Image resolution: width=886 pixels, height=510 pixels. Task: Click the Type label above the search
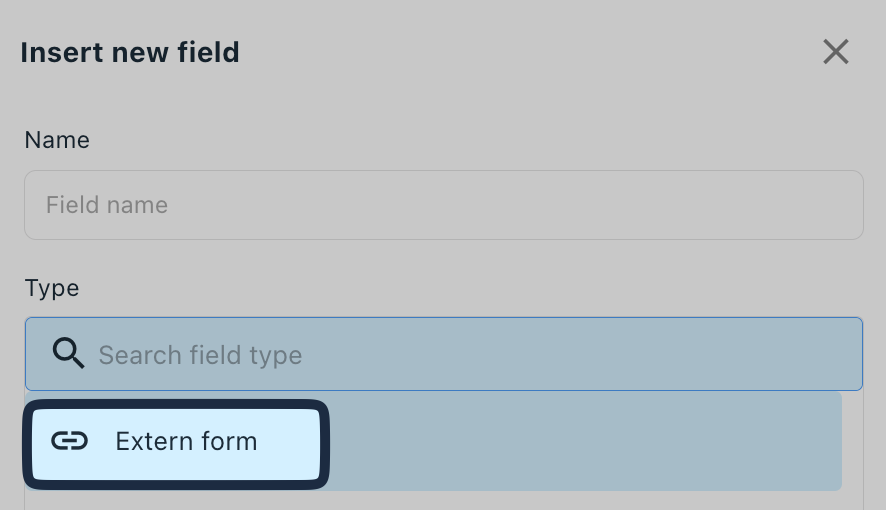(x=52, y=288)
